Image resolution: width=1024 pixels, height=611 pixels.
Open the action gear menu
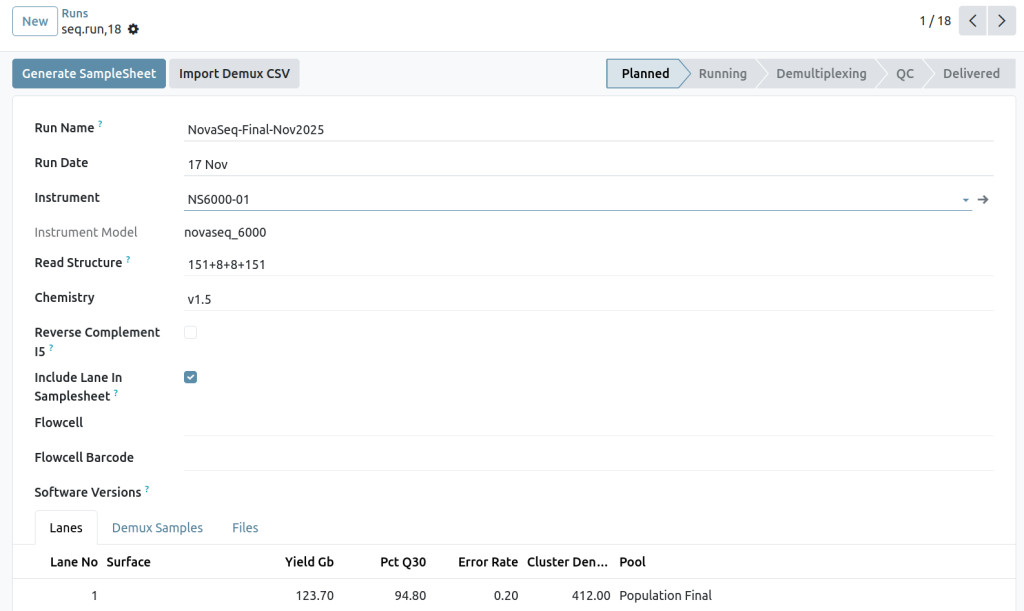click(x=133, y=29)
